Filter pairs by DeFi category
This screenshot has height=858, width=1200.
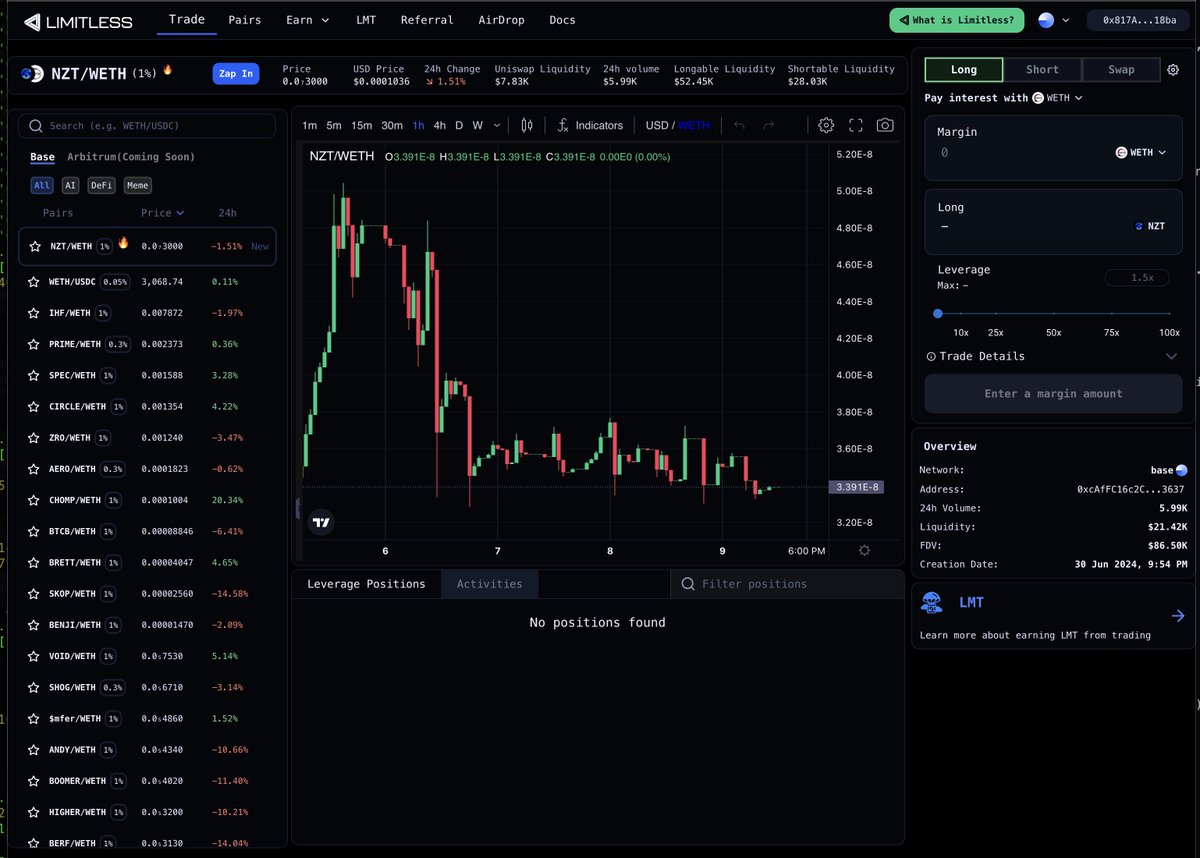[x=101, y=186]
